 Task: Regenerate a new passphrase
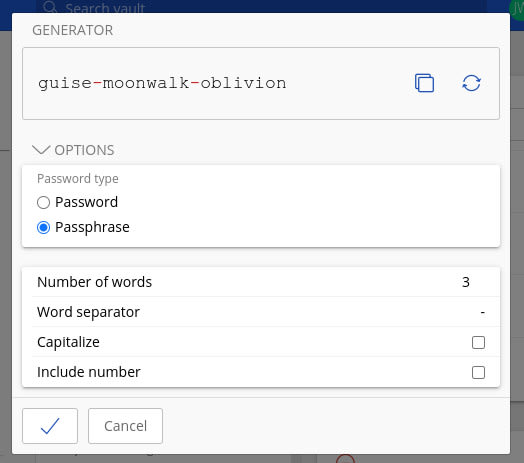pyautogui.click(x=471, y=83)
